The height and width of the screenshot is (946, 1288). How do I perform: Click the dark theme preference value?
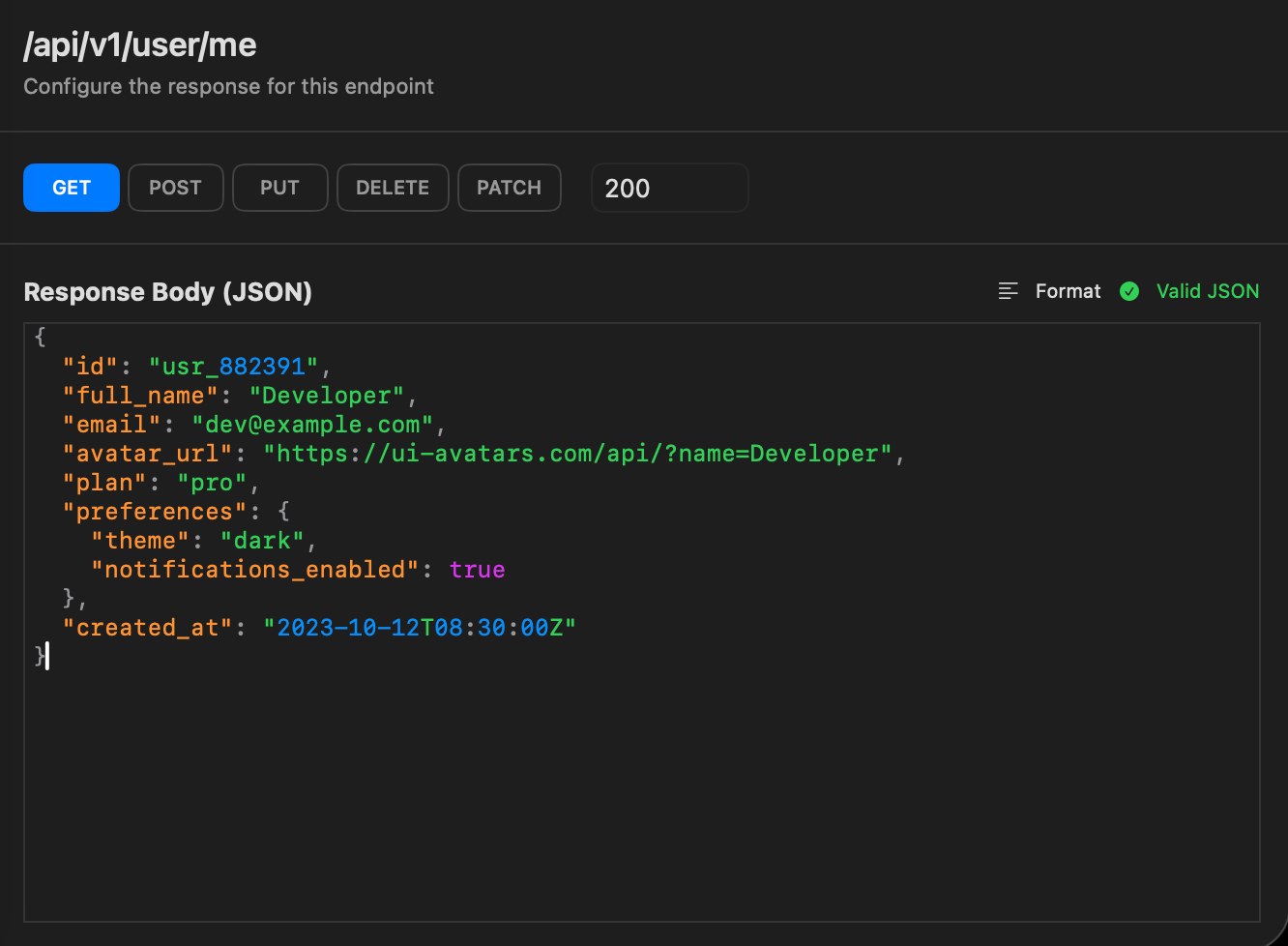coord(262,540)
